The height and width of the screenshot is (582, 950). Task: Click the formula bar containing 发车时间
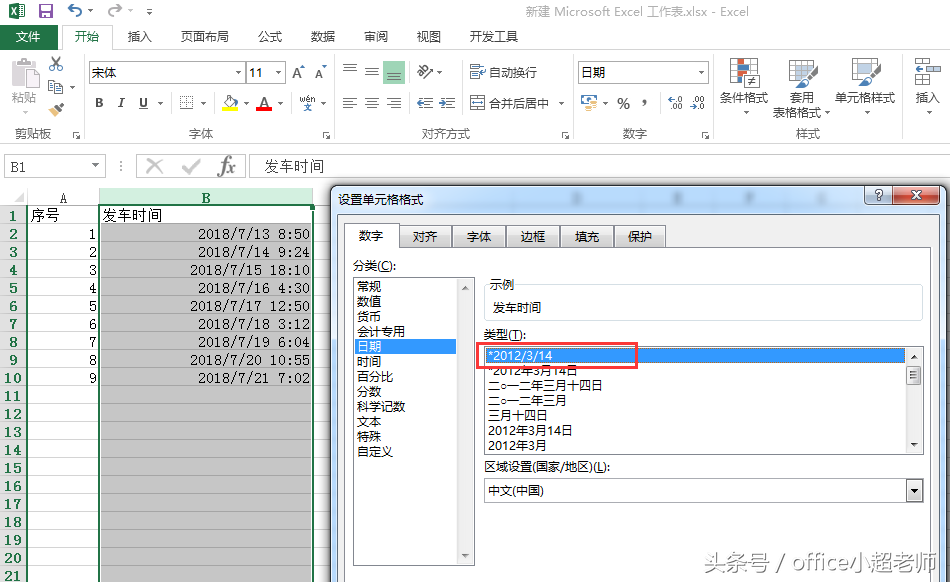click(599, 166)
